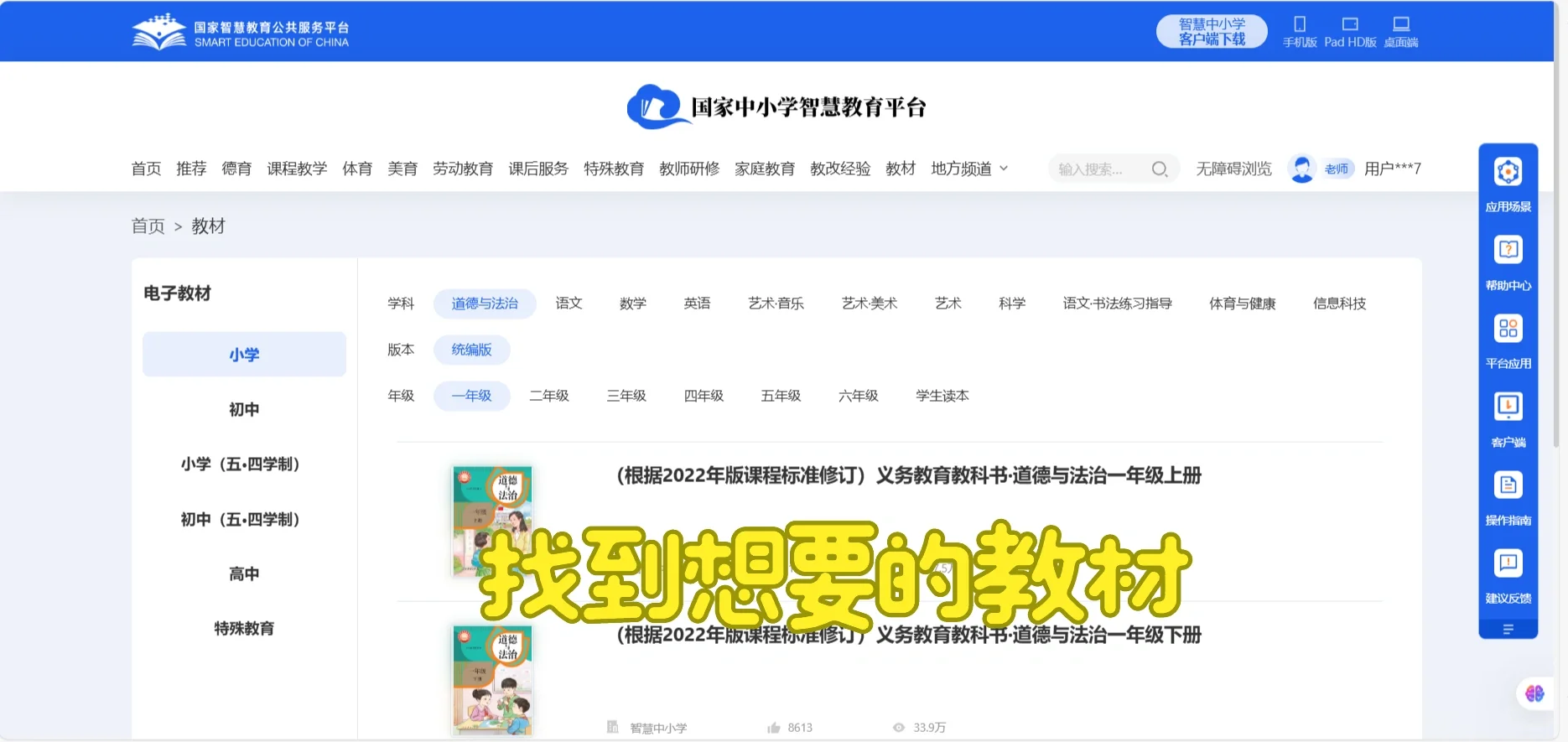Click the 无障碍浏览 link

(x=1233, y=169)
